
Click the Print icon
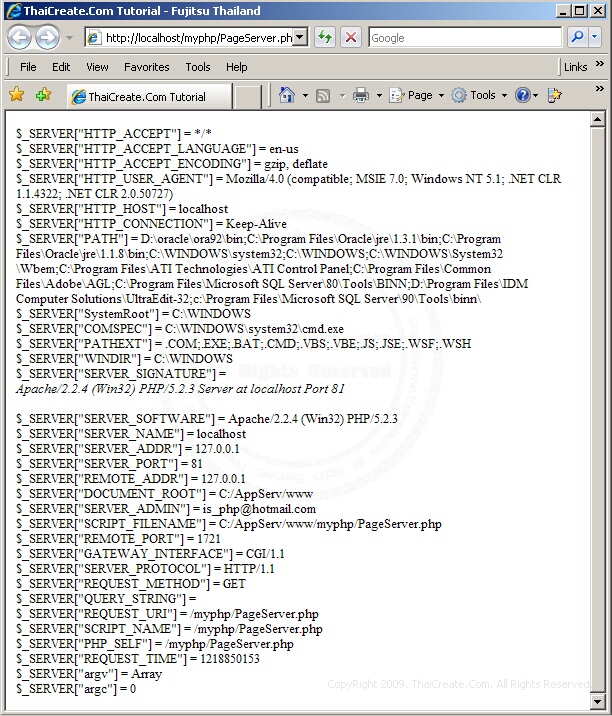[361, 95]
